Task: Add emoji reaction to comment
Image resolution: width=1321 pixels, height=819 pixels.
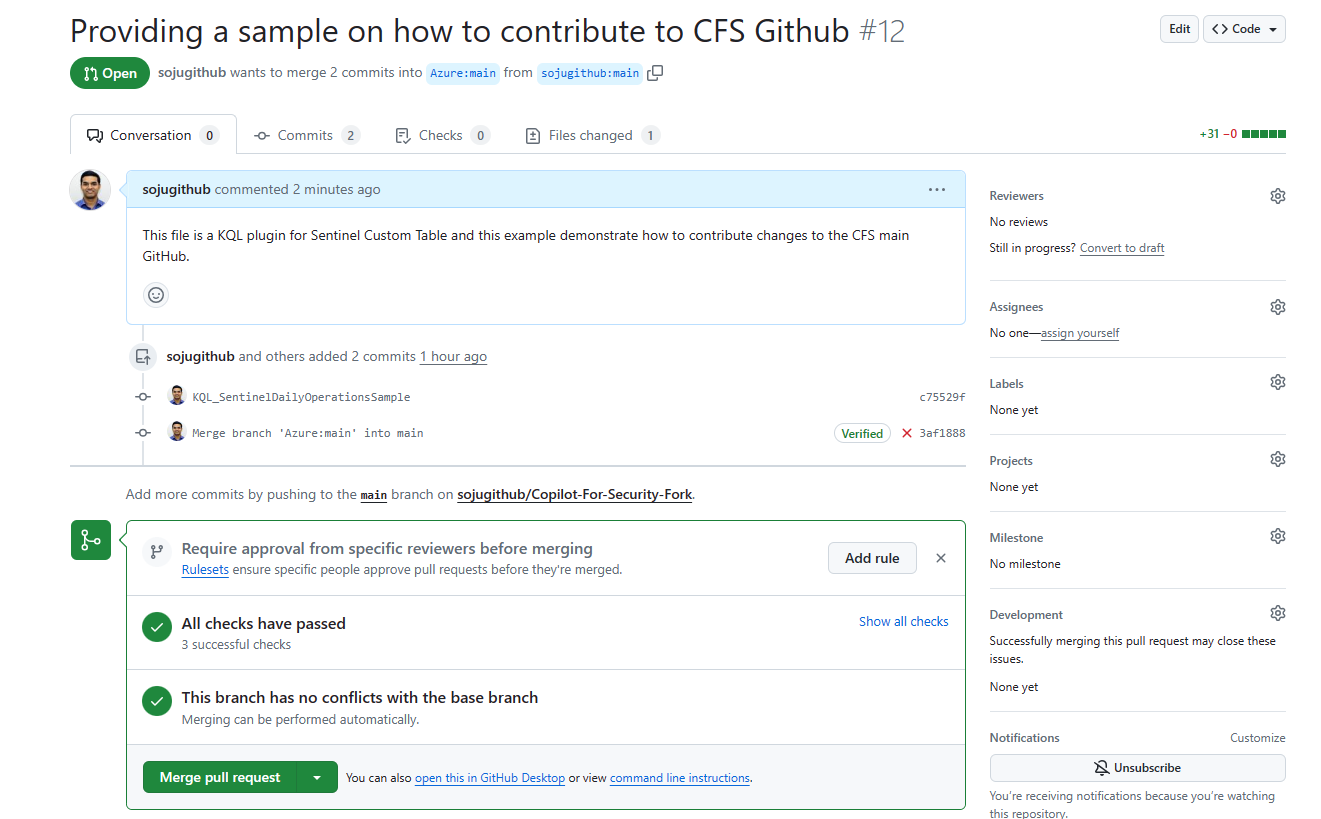Action: point(156,295)
